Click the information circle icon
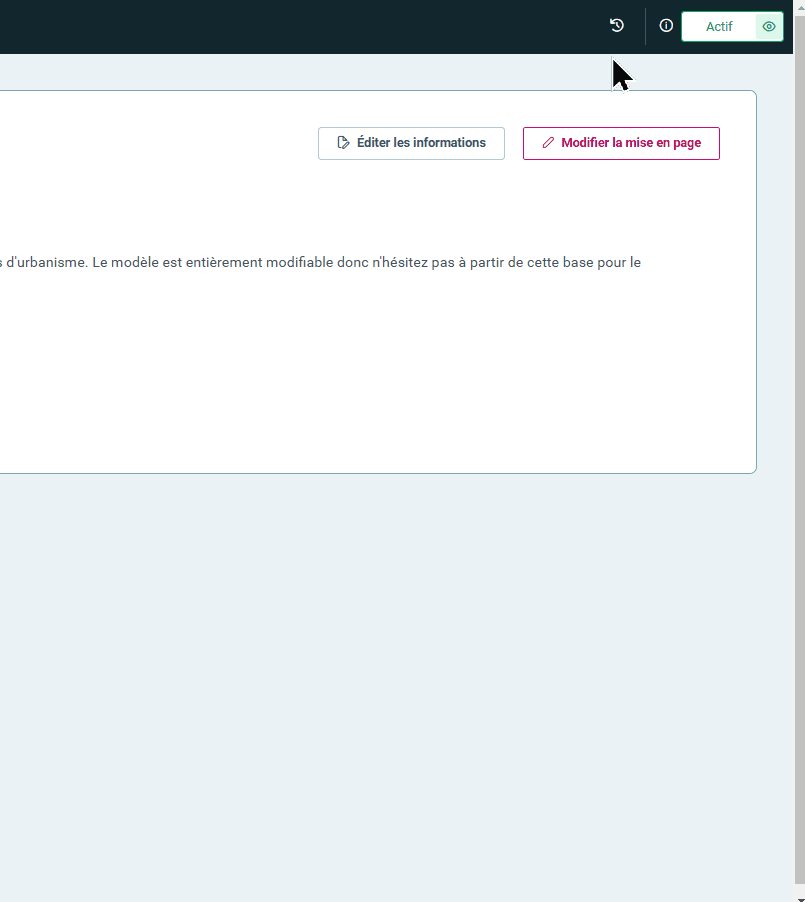 (x=666, y=25)
